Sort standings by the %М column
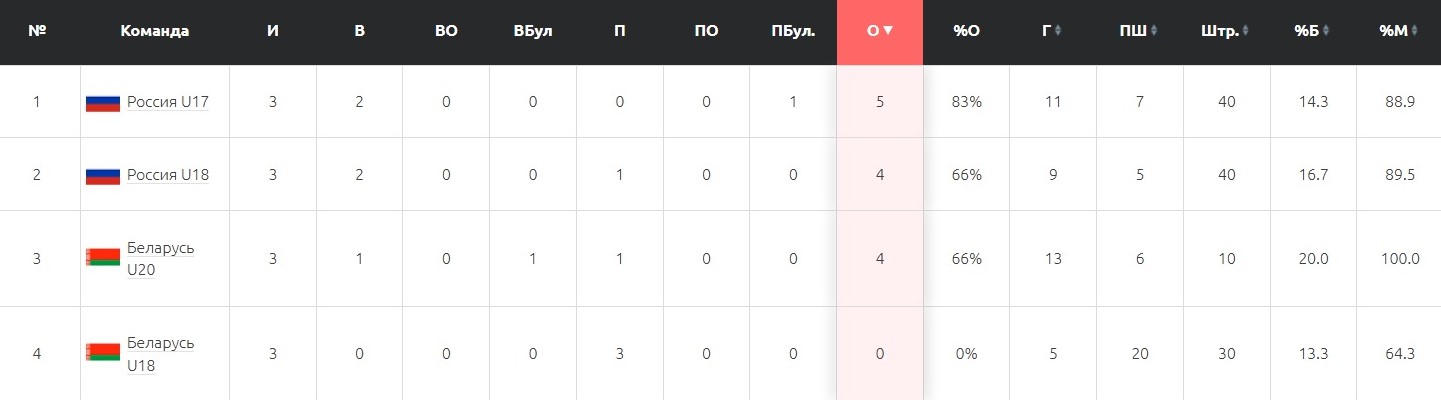The width and height of the screenshot is (1441, 400). (1398, 31)
